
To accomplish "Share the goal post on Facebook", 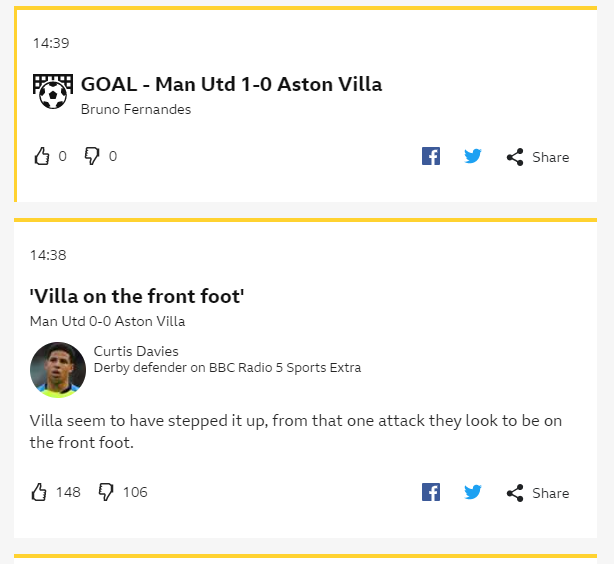I will click(x=431, y=156).
